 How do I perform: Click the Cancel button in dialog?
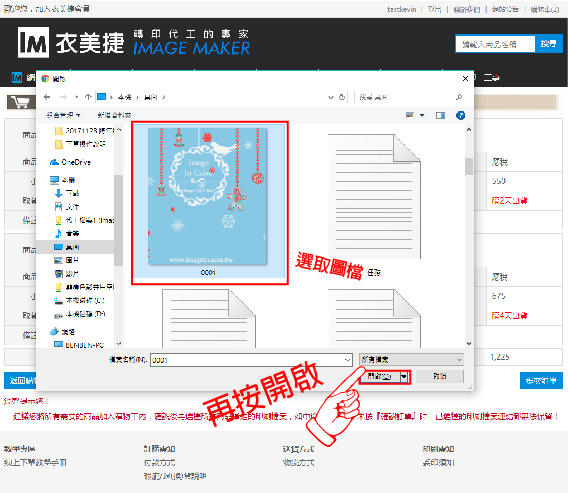click(x=439, y=376)
